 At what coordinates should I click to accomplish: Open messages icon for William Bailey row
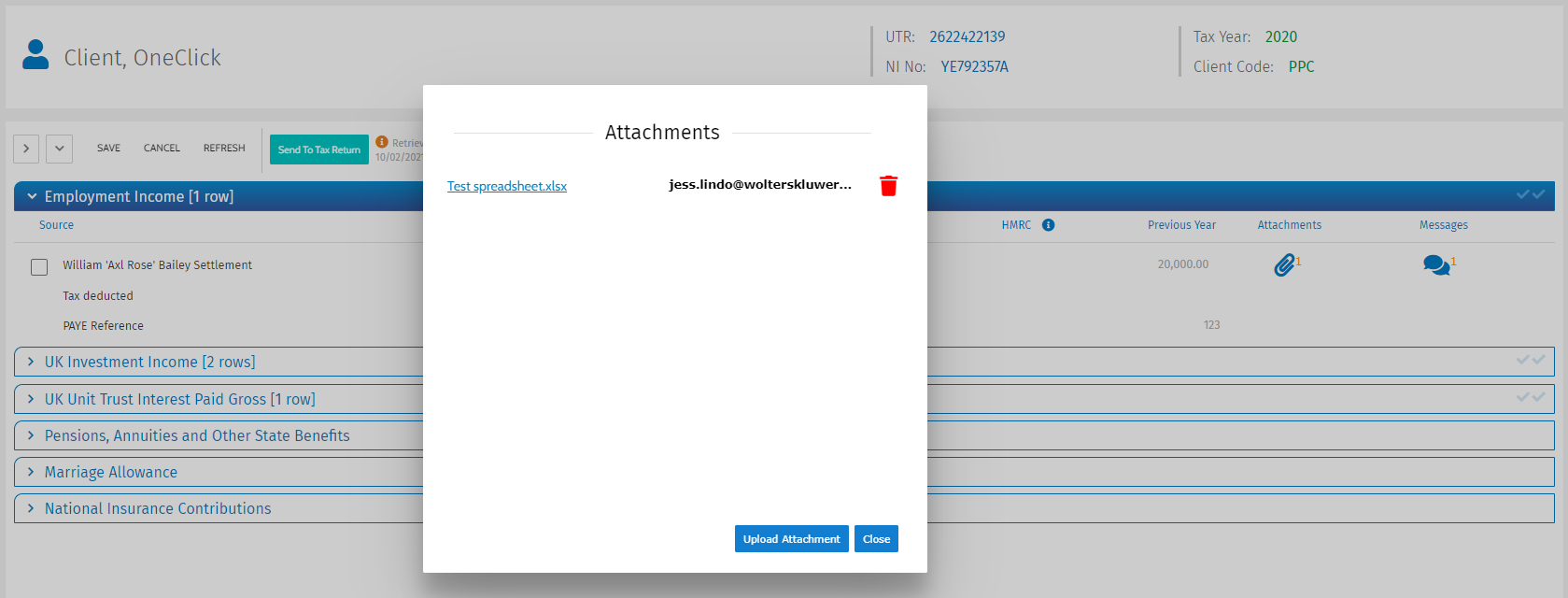[1436, 265]
